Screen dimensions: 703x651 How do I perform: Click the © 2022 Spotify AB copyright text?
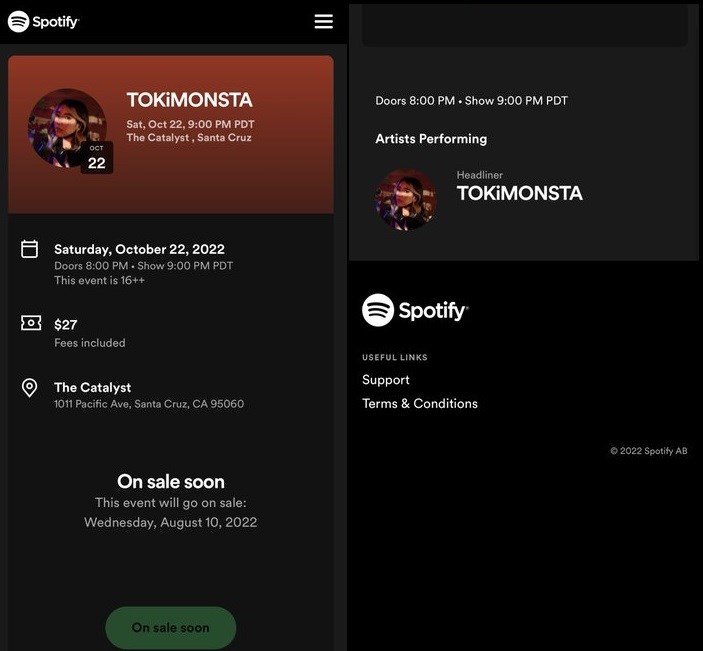[x=648, y=451]
